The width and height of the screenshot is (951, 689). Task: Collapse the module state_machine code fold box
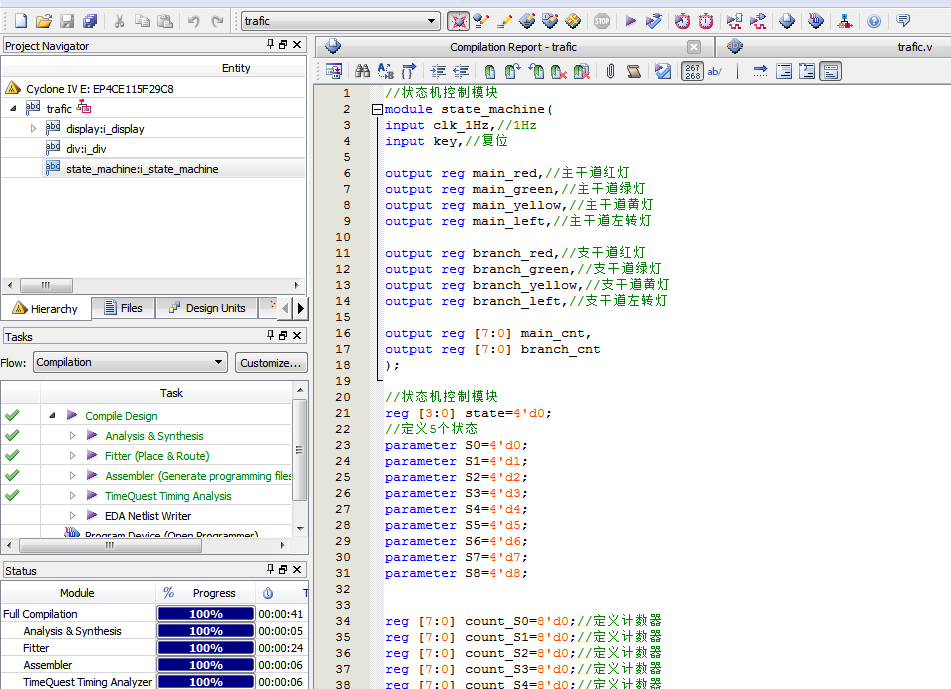click(377, 109)
